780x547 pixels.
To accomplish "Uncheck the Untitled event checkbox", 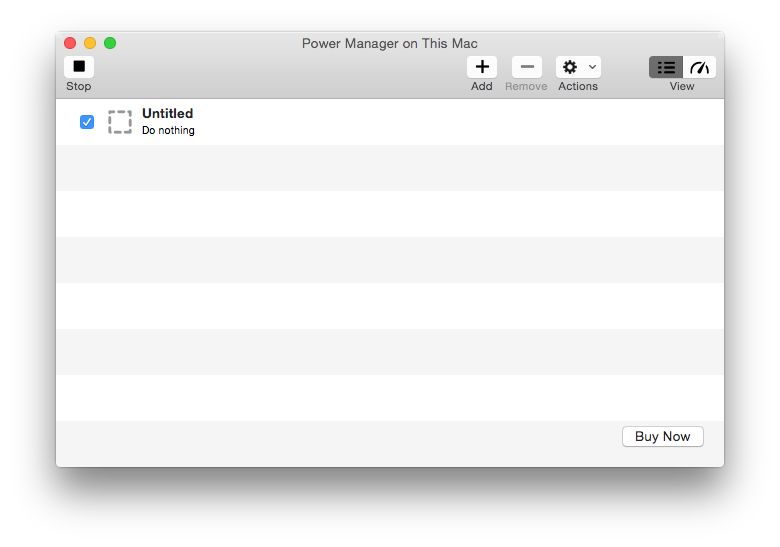I will (x=87, y=122).
